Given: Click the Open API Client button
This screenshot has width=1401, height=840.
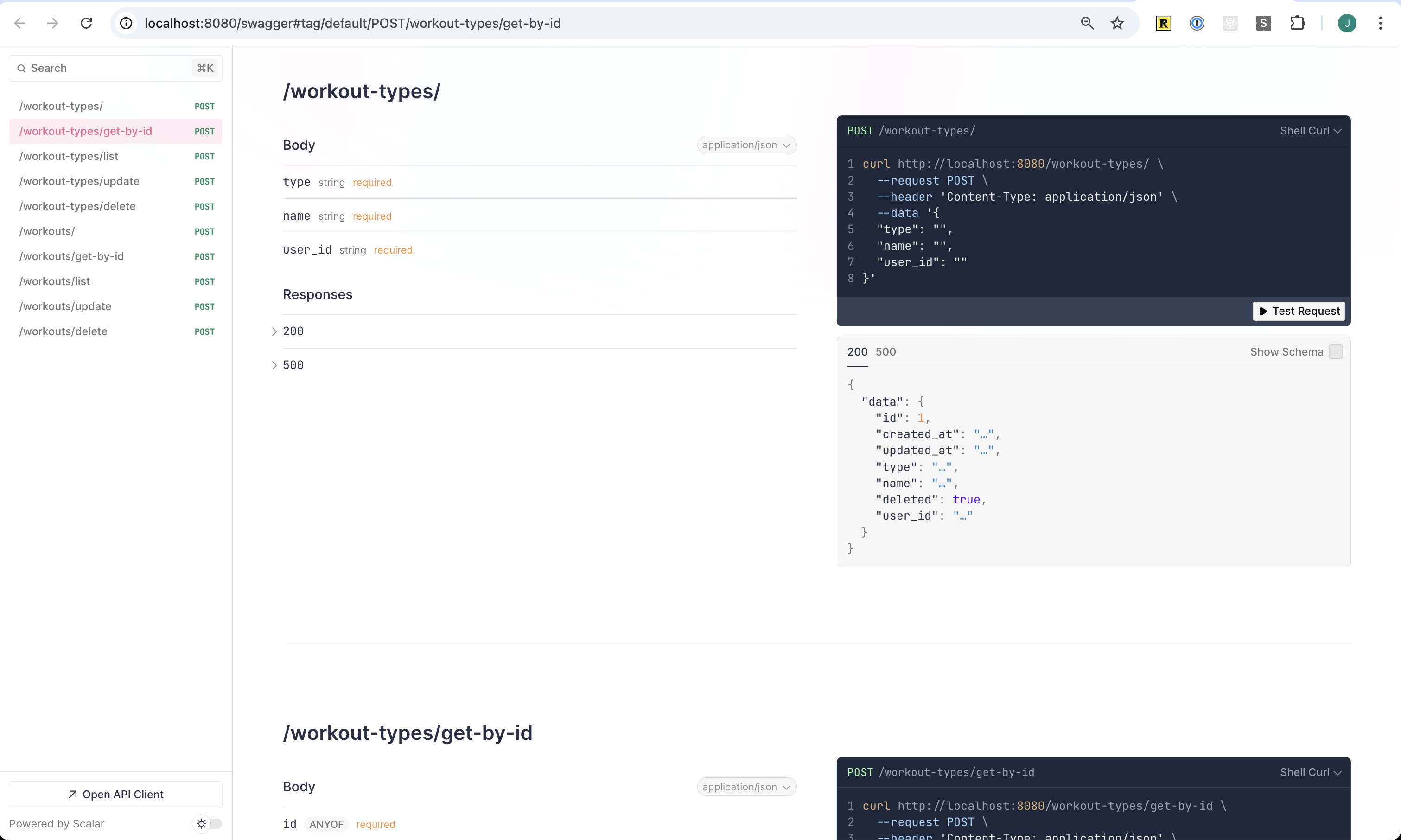Looking at the screenshot, I should coord(115,794).
